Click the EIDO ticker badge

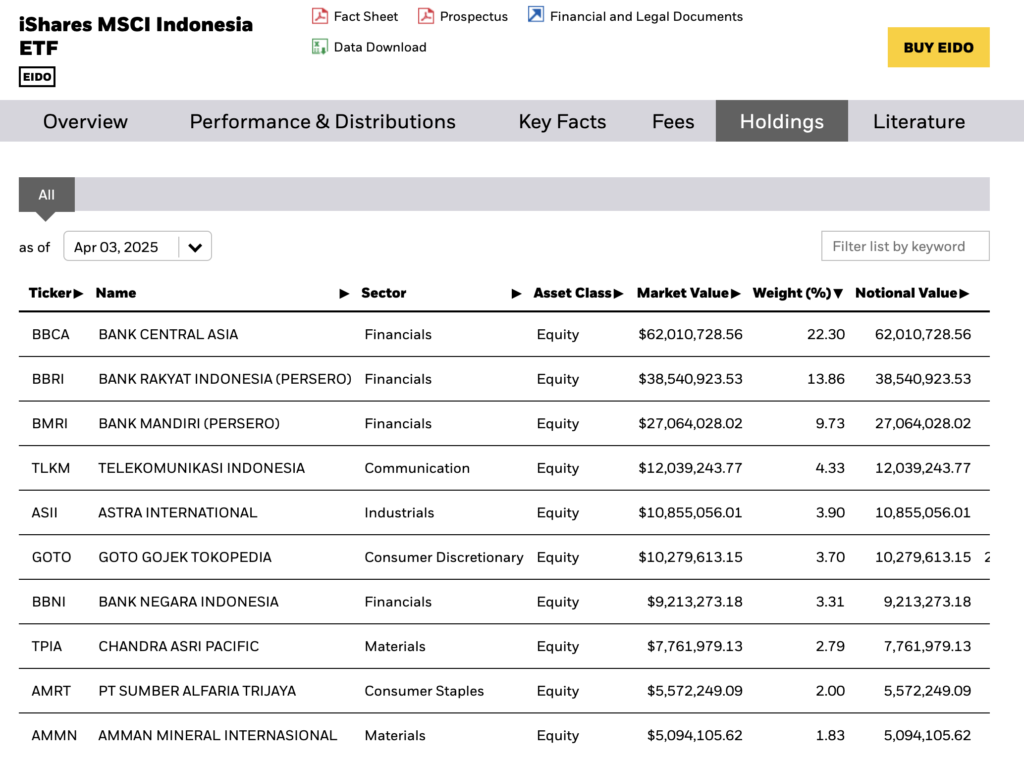click(x=37, y=77)
